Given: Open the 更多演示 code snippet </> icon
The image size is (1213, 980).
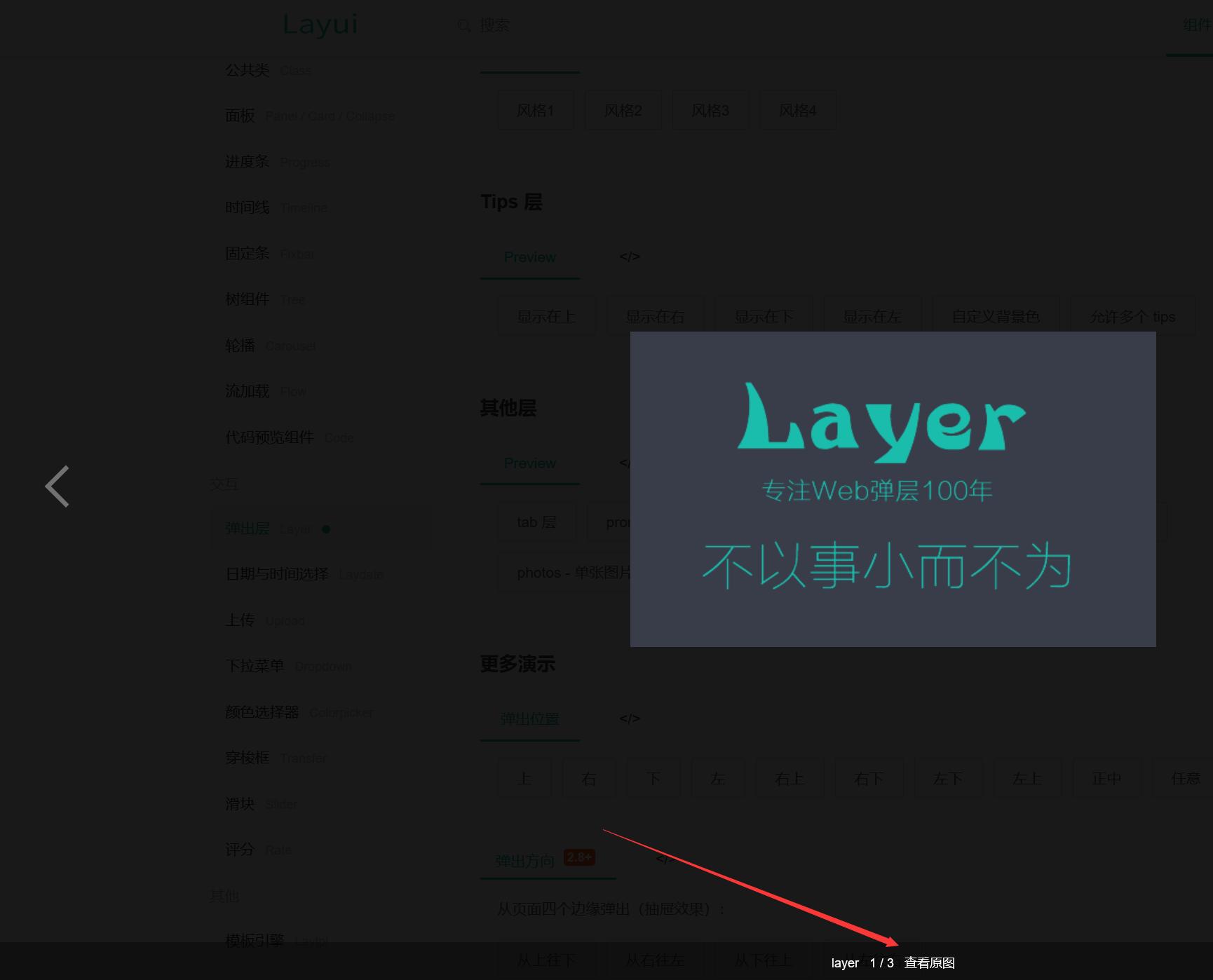Looking at the screenshot, I should pos(629,718).
